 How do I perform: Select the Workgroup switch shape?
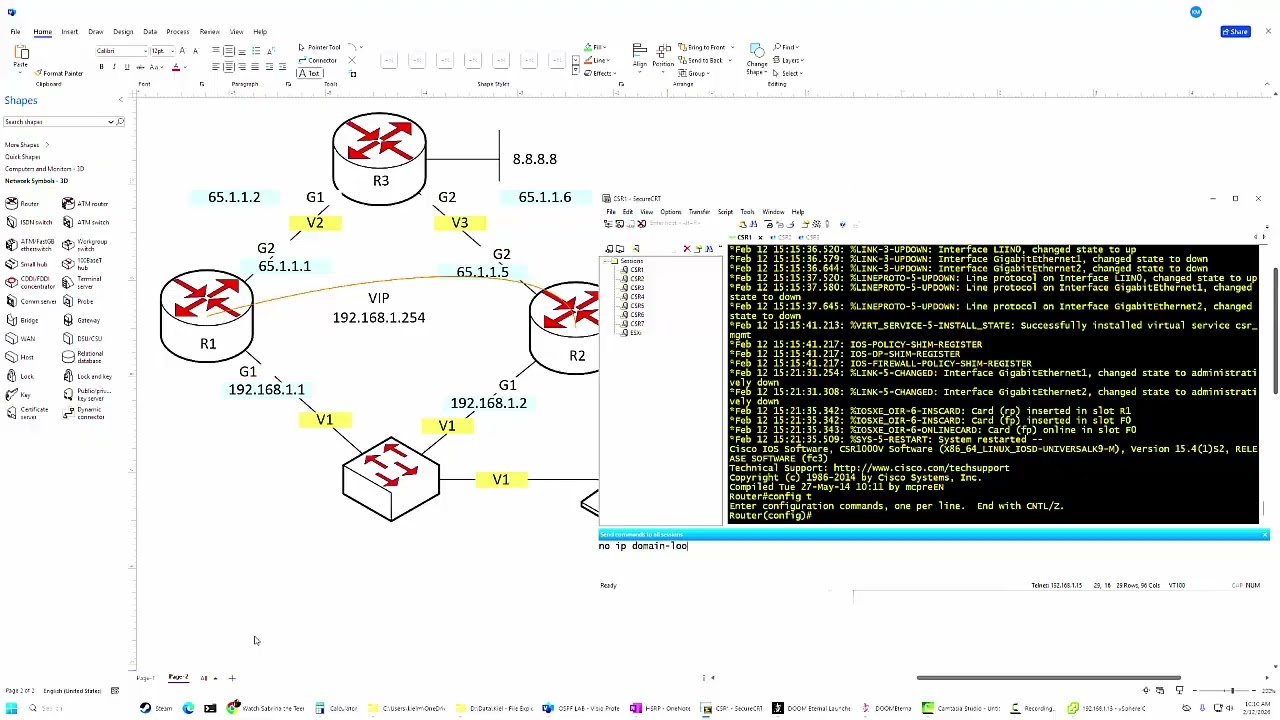coord(84,245)
